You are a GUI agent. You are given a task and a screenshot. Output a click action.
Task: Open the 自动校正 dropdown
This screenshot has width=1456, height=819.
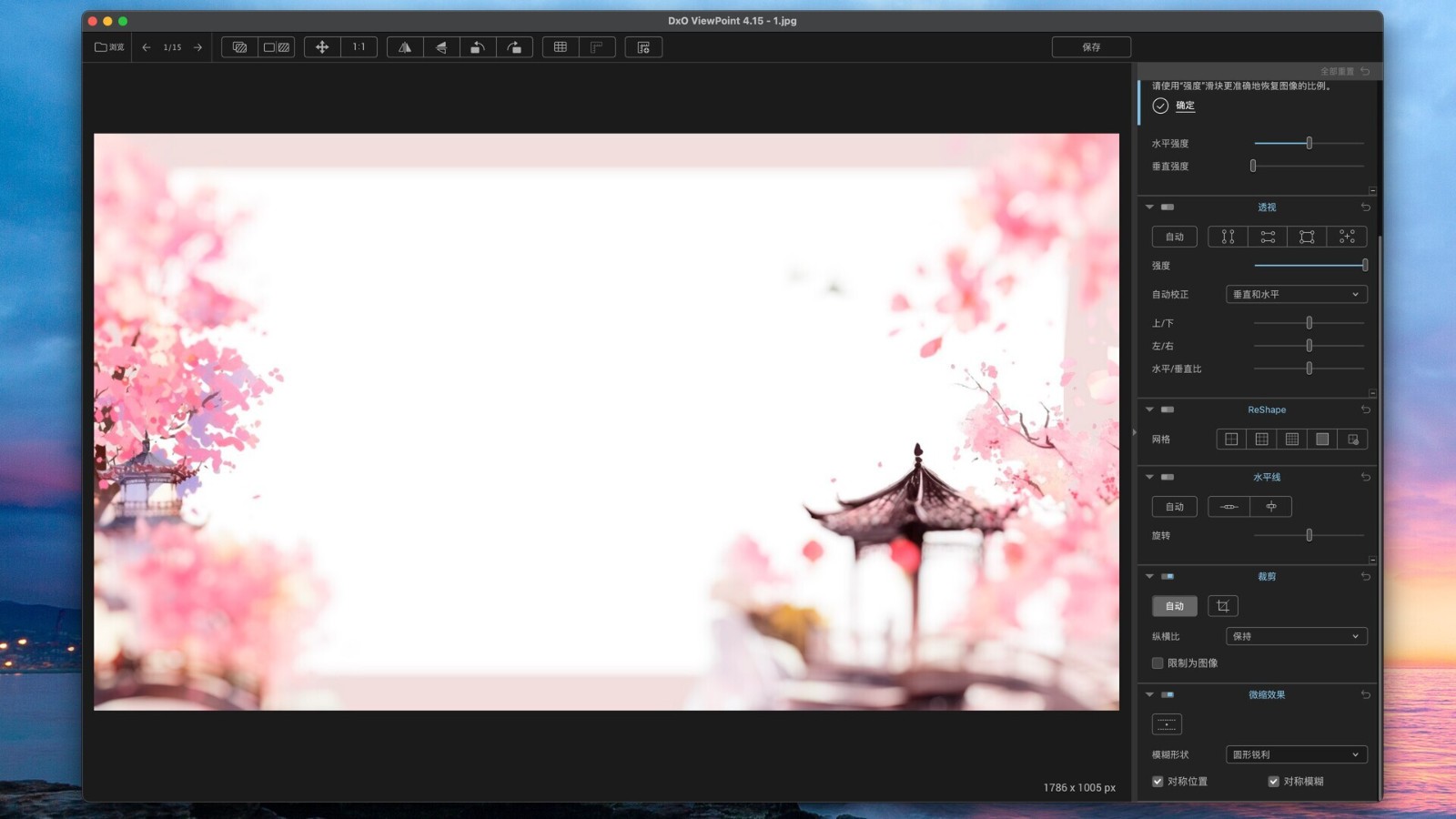[1297, 295]
